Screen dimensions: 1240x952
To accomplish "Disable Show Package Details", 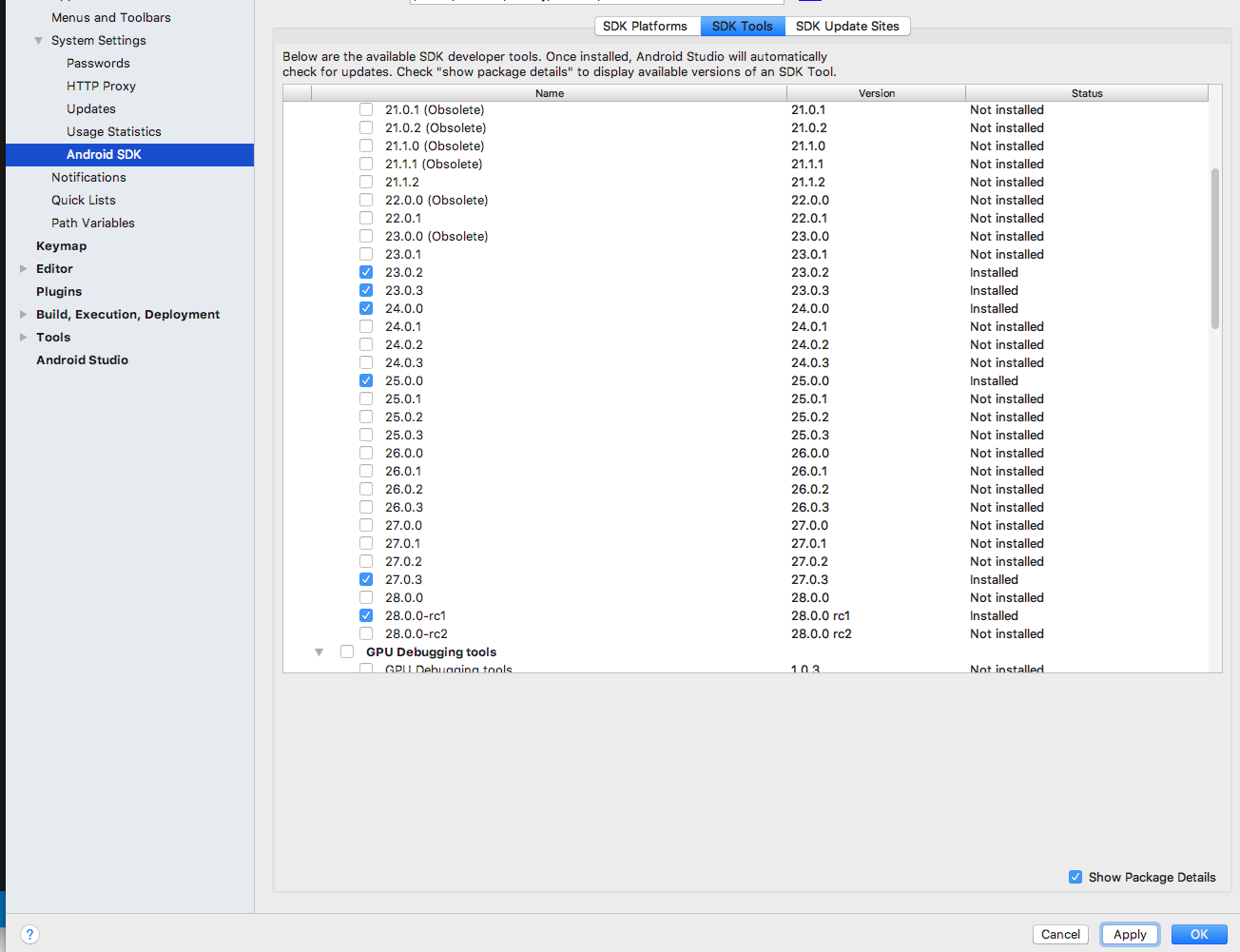I will click(1075, 877).
